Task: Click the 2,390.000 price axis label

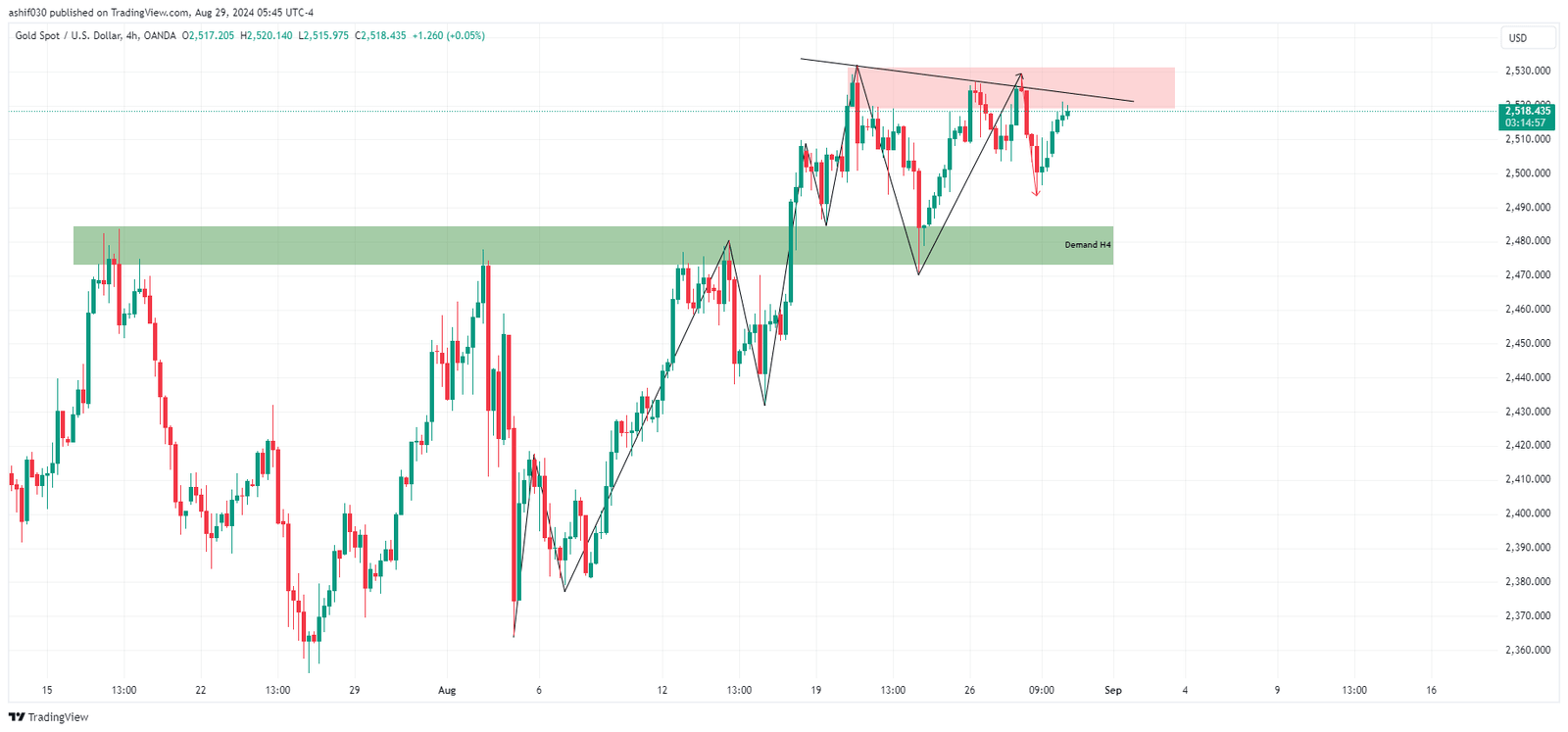Action: pos(1527,548)
